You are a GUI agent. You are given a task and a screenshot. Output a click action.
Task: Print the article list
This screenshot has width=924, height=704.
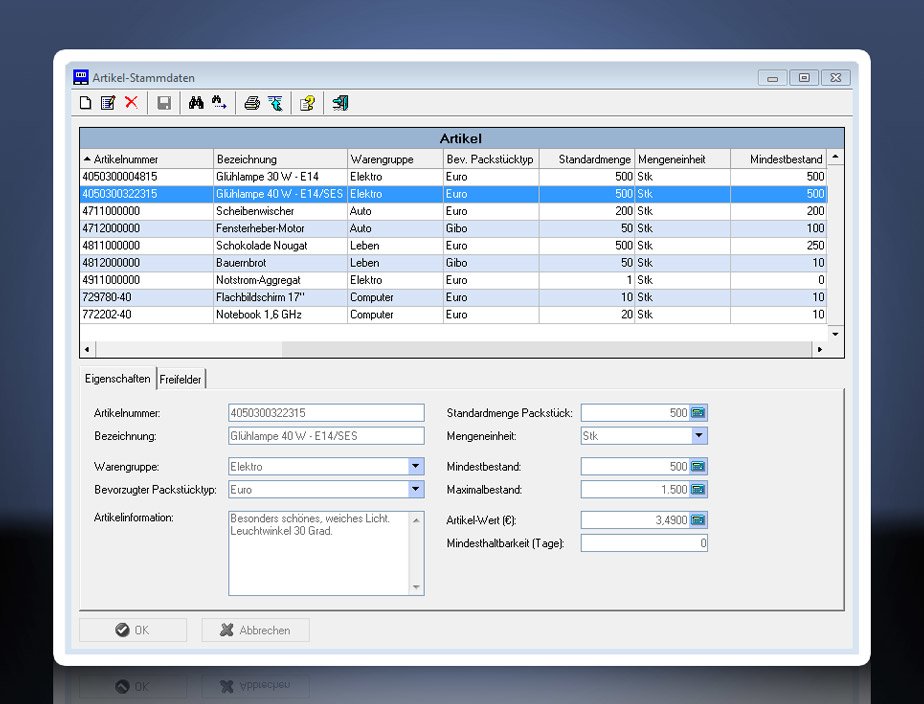pos(252,103)
